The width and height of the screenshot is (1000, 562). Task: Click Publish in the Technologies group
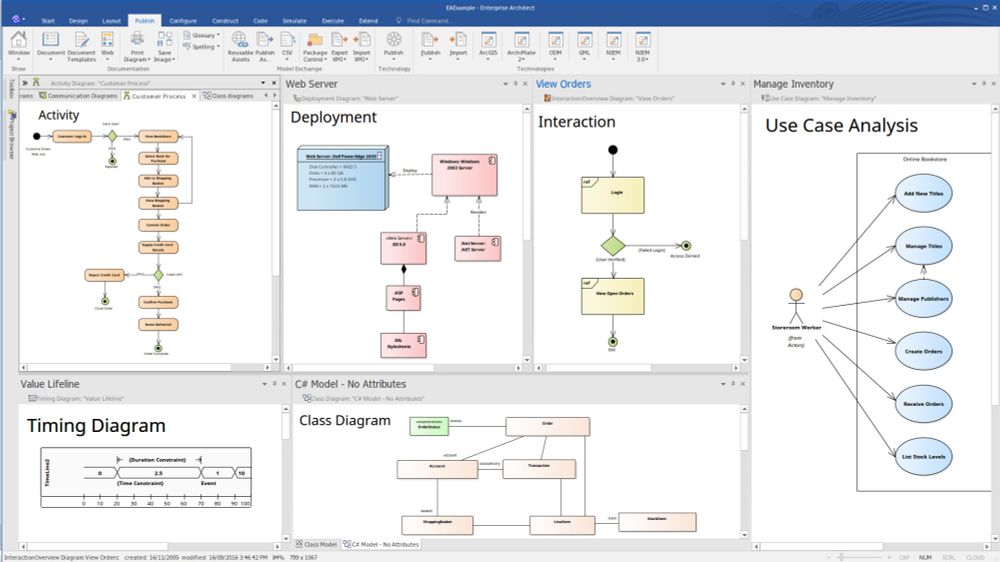[x=430, y=45]
